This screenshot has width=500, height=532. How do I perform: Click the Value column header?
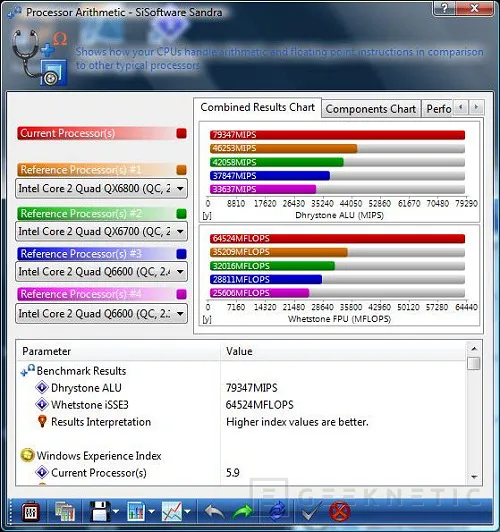(x=344, y=351)
